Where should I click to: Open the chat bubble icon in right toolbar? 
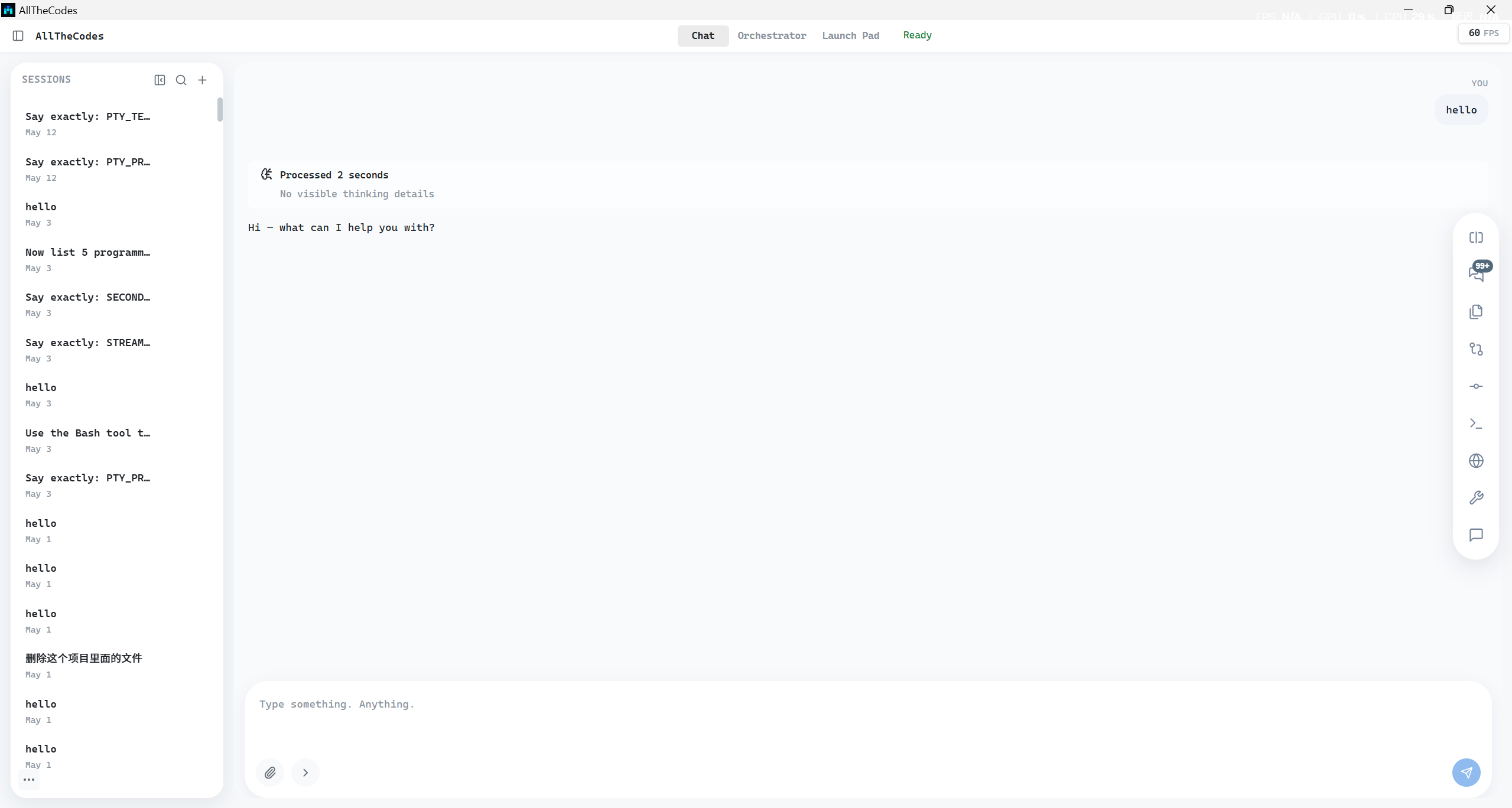click(1476, 535)
